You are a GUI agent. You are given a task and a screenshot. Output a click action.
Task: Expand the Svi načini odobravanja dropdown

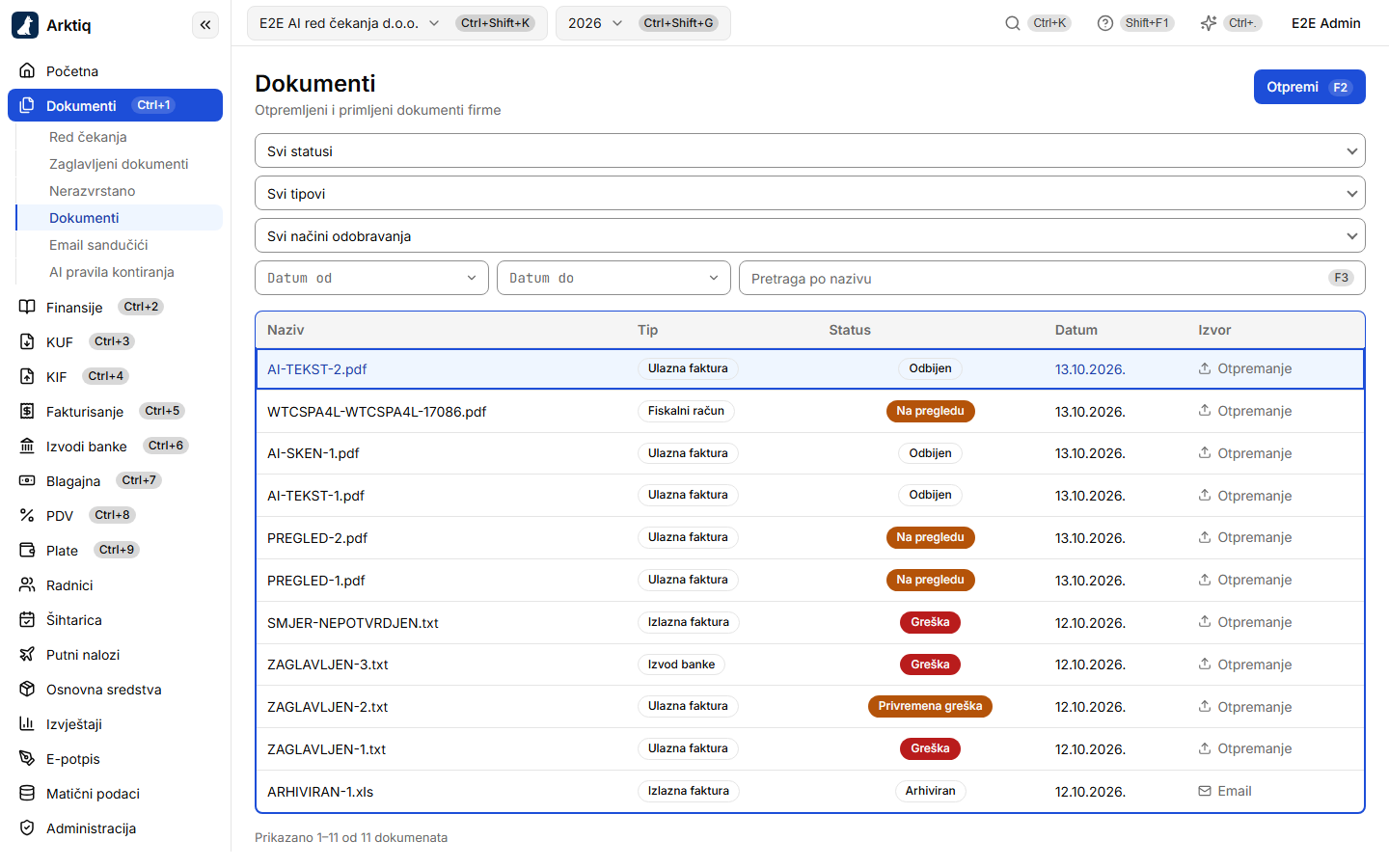pyautogui.click(x=810, y=235)
